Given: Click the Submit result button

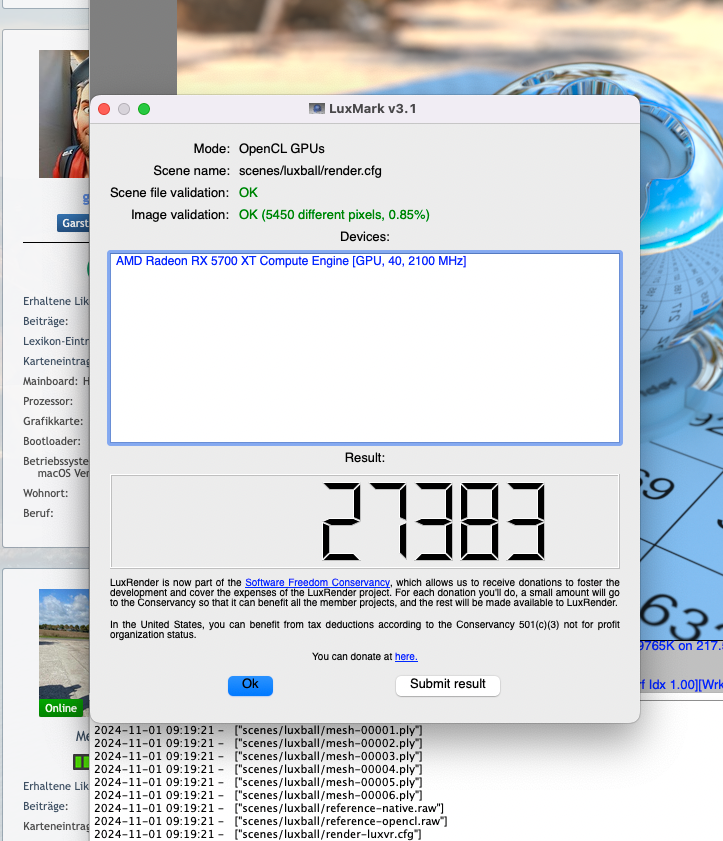Looking at the screenshot, I should [x=447, y=685].
